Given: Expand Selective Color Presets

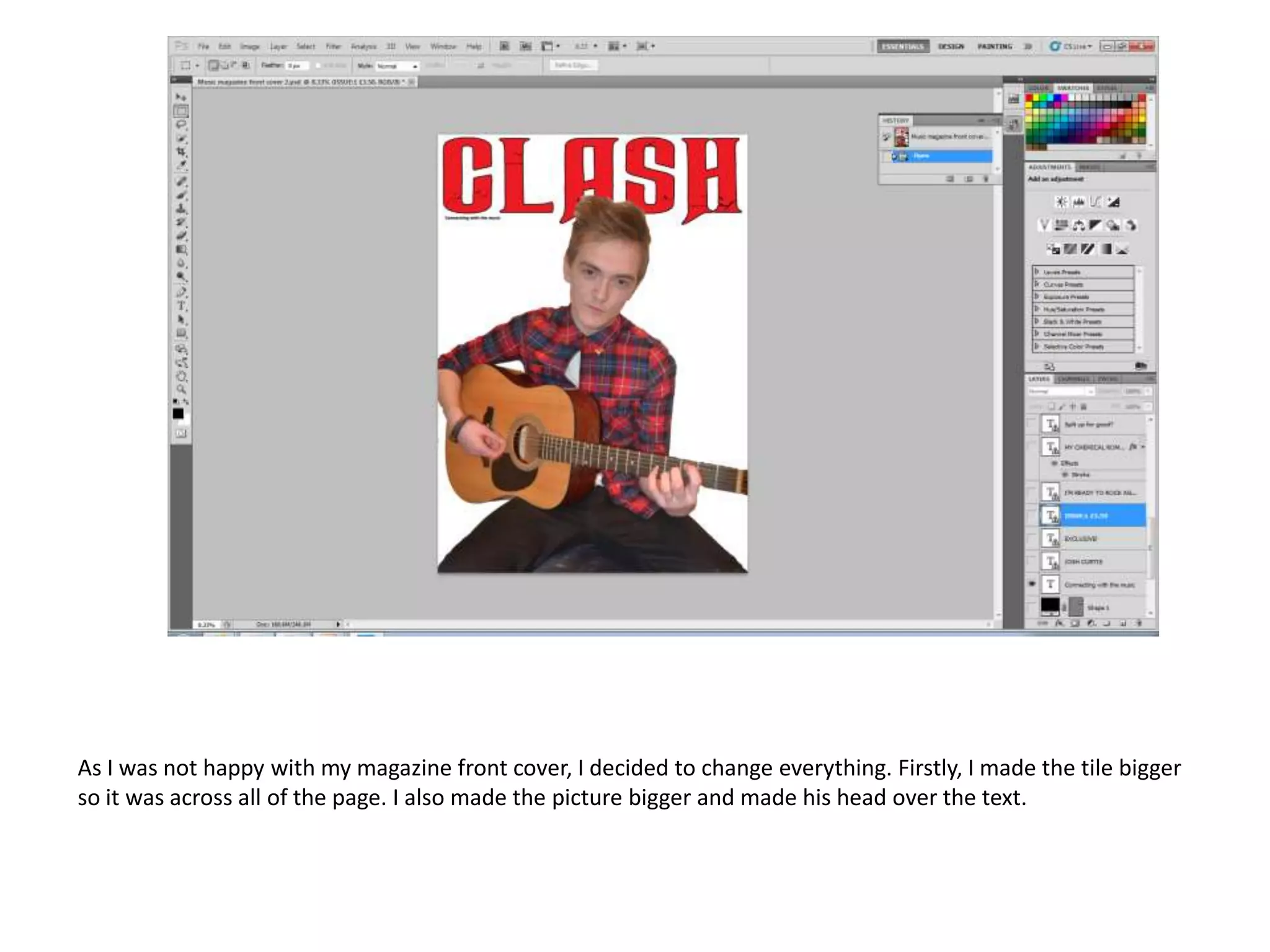Looking at the screenshot, I should (x=1036, y=346).
